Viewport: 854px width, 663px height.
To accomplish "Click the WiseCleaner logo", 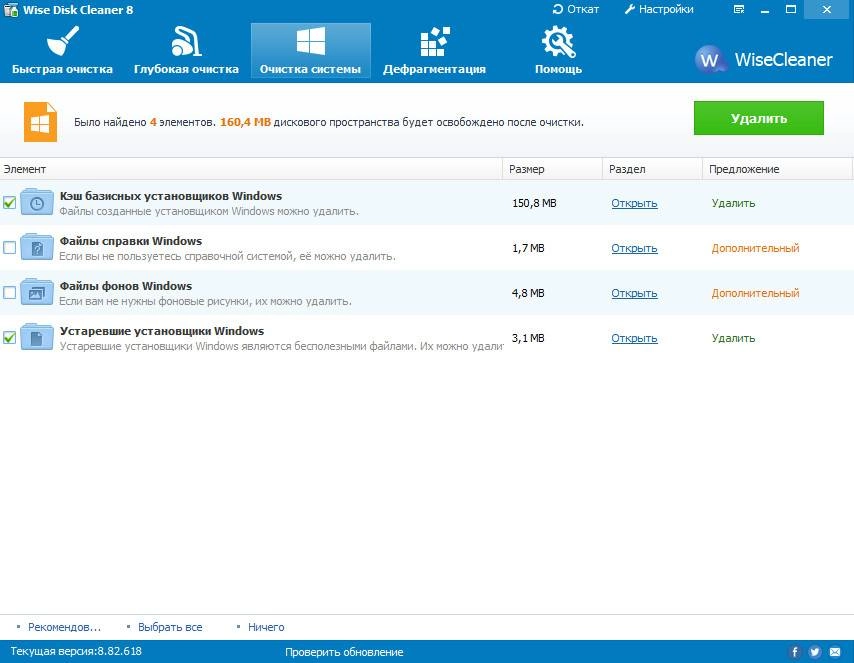I will point(764,59).
